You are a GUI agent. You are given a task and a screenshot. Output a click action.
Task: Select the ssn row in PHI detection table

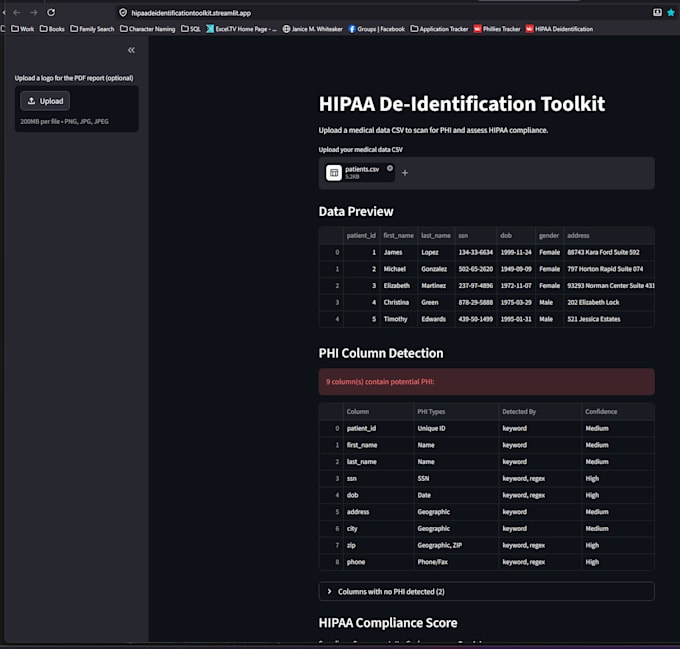click(x=486, y=479)
